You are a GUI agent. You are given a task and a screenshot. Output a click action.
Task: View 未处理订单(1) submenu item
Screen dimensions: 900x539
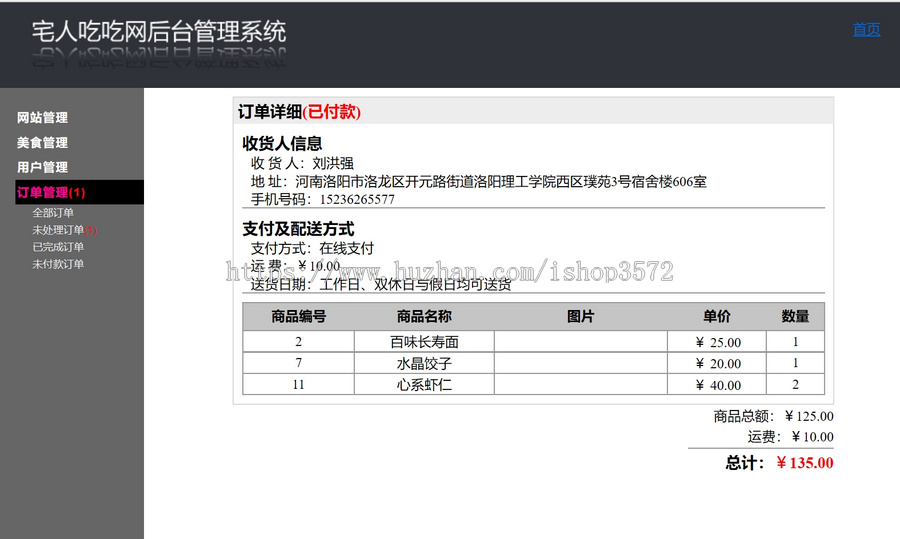click(65, 230)
